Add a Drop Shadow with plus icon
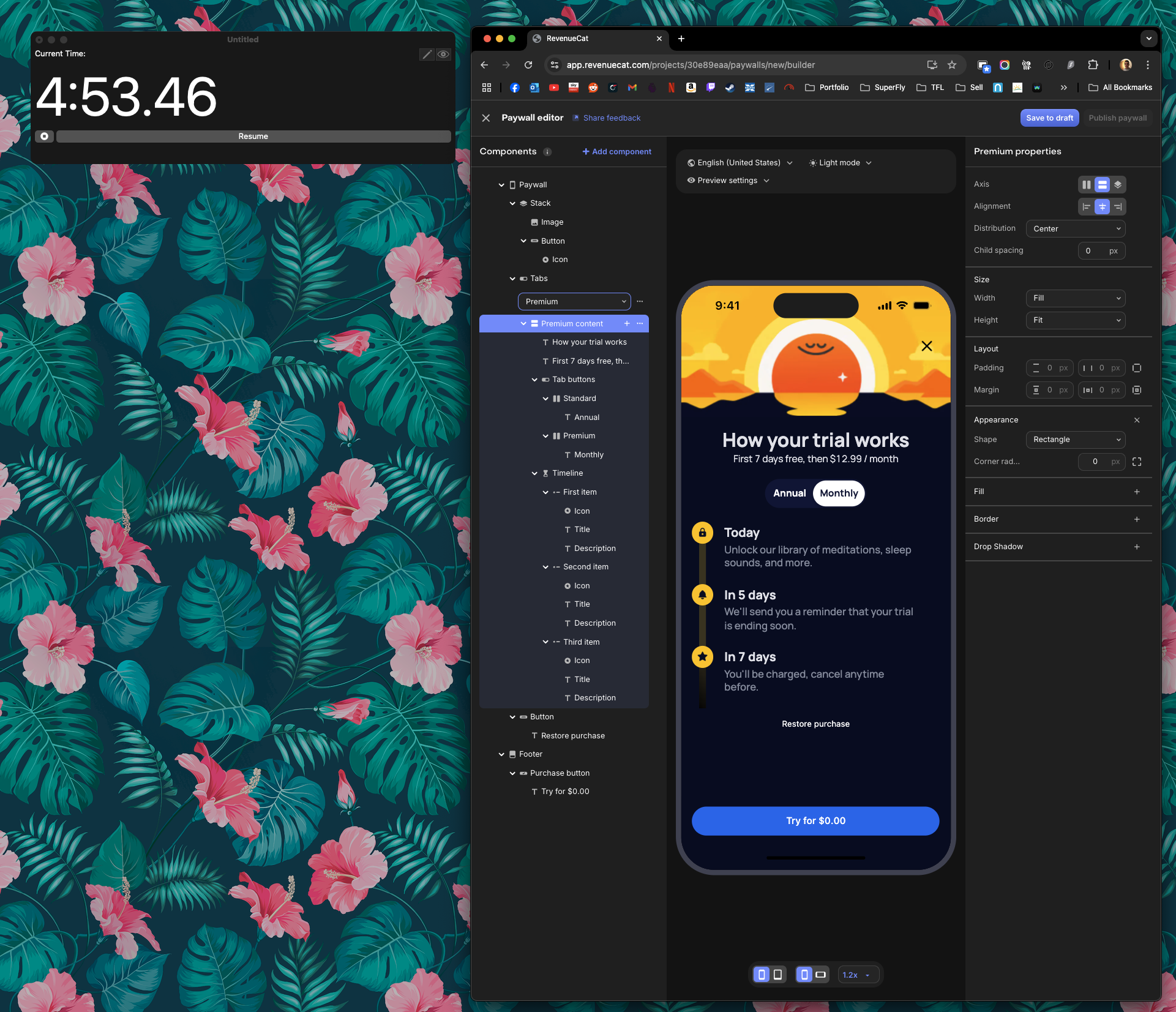Viewport: 1176px width, 1012px height. tap(1137, 547)
